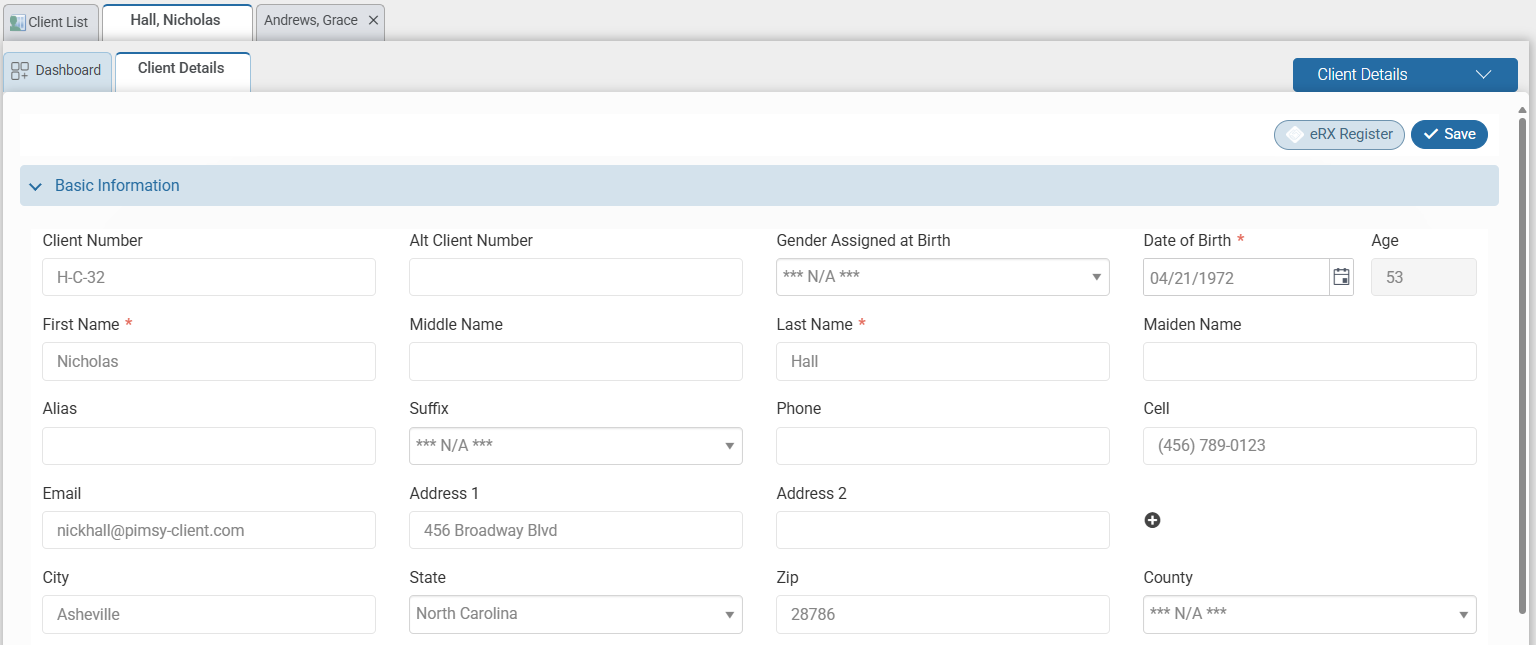Click the checkmark icon on the Save button
Viewport: 1536px width, 645px height.
pos(1433,133)
